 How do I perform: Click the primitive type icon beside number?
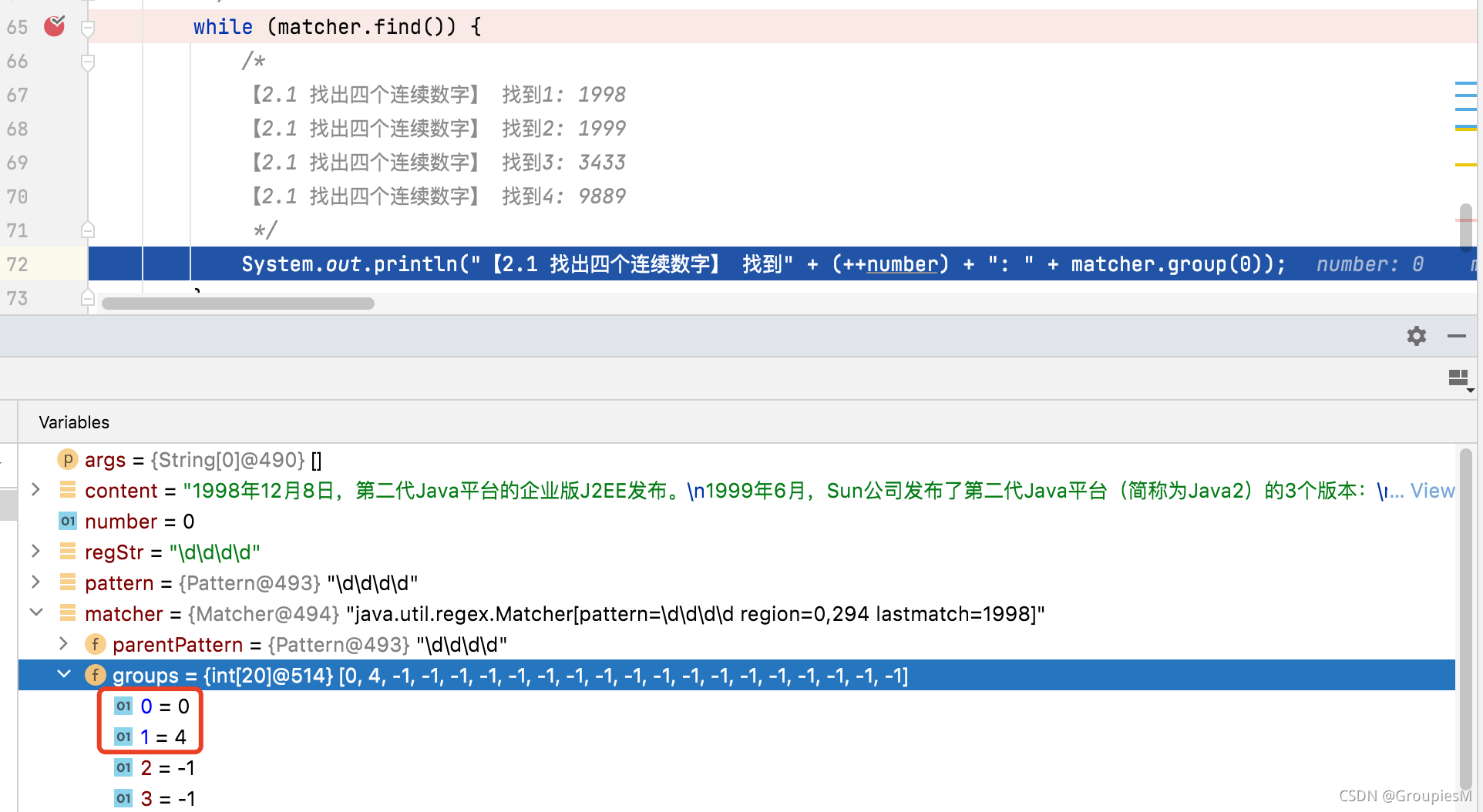pyautogui.click(x=68, y=521)
